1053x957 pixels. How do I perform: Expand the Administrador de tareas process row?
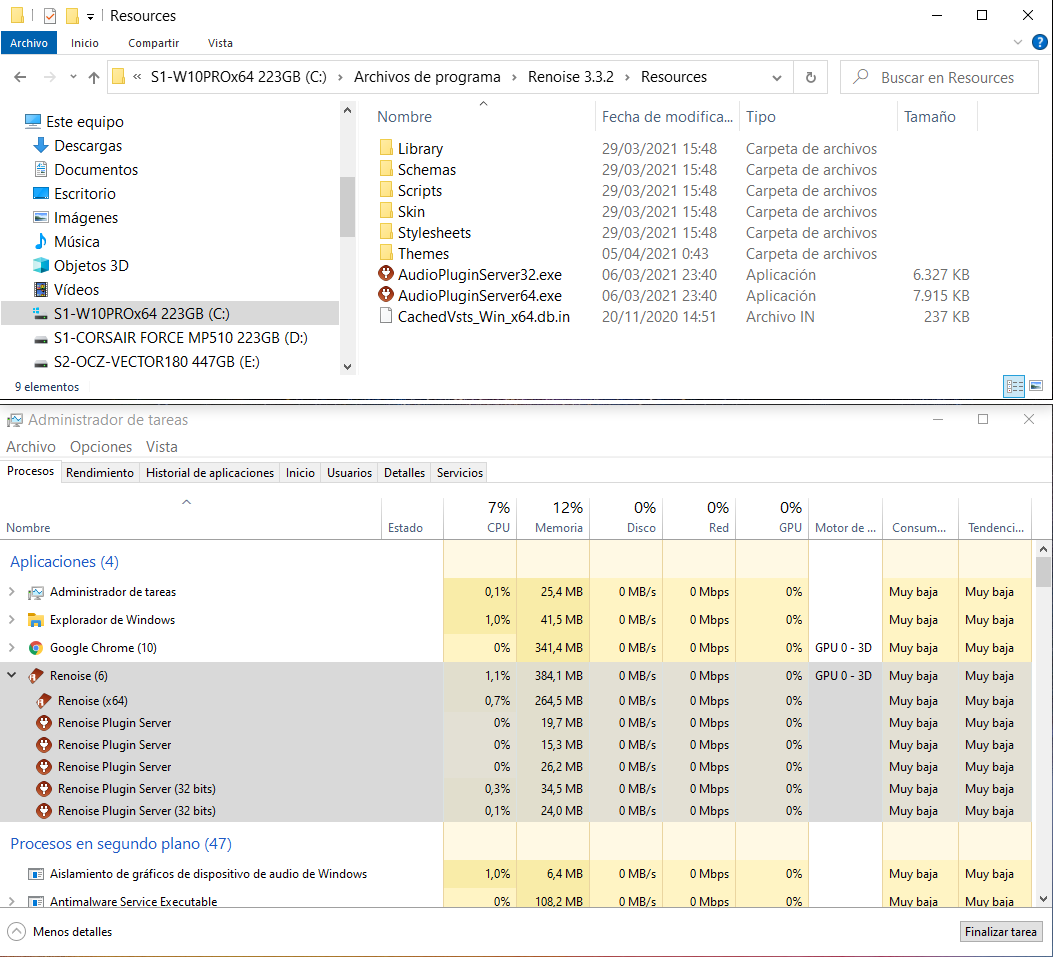coord(11,592)
